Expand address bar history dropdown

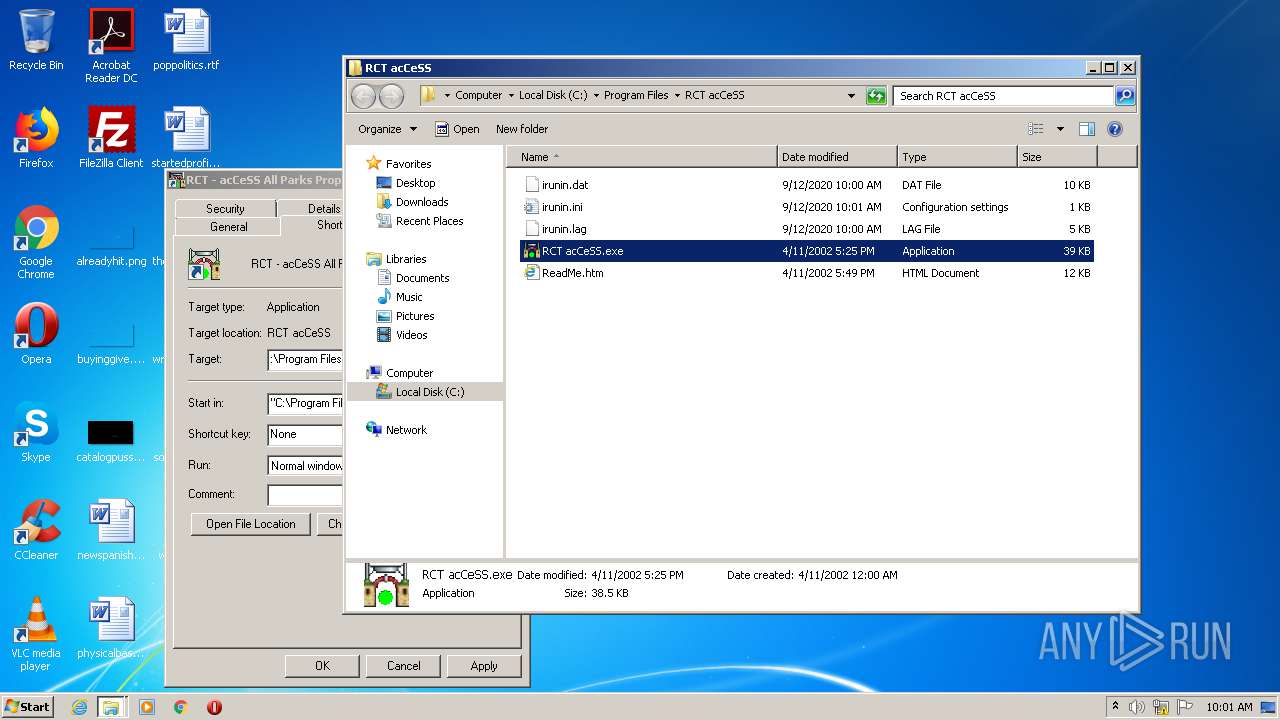pyautogui.click(x=851, y=96)
